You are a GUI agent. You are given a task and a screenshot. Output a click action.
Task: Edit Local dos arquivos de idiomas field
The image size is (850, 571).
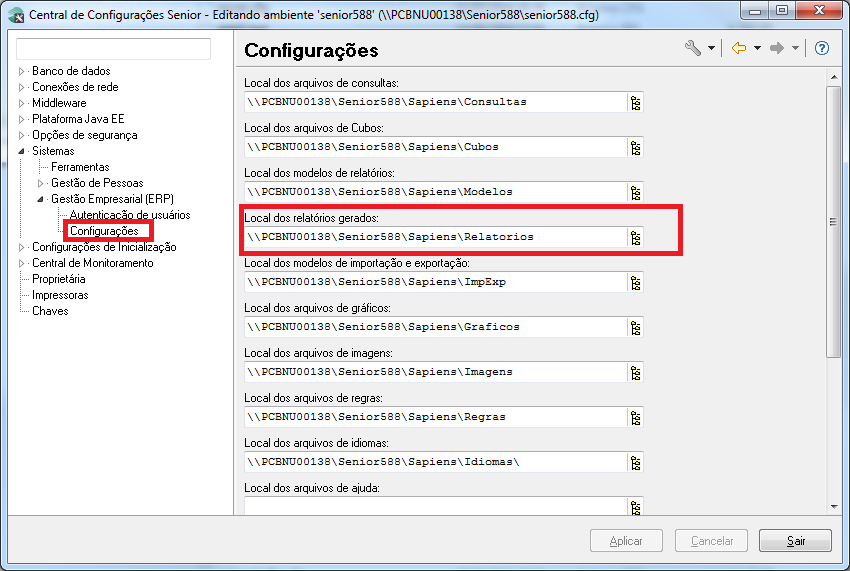click(435, 462)
